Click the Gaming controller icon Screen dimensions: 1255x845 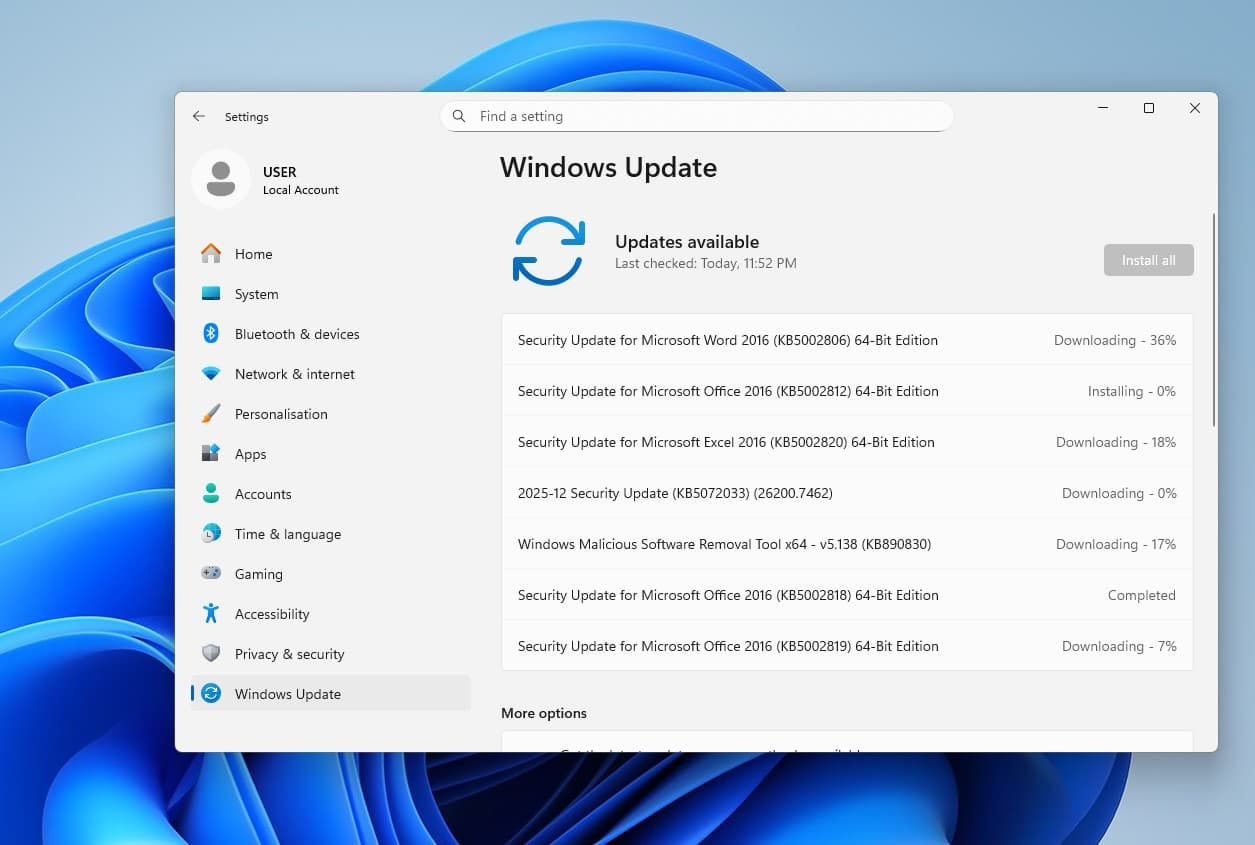coord(211,573)
